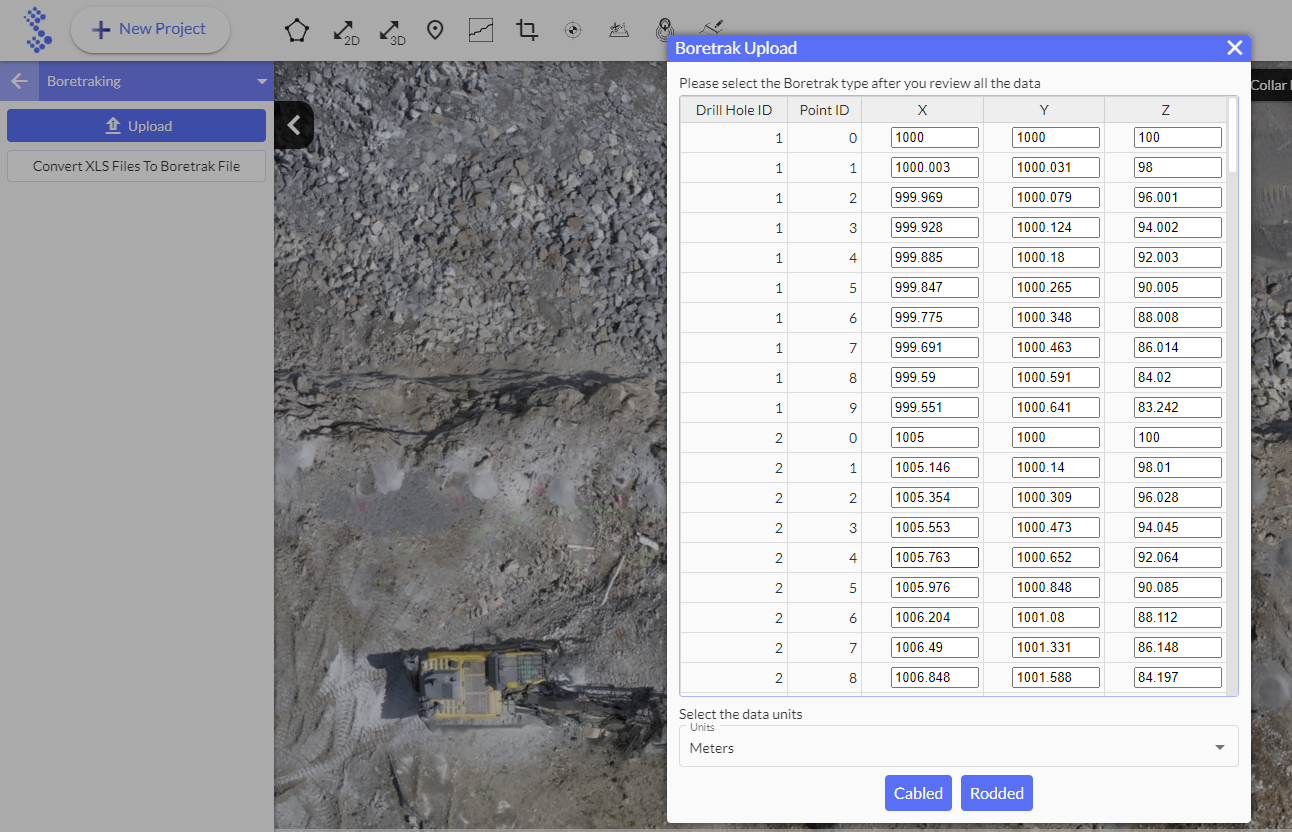Viewport: 1292px width, 832px height.
Task: Select the location marker pin tool
Action: [x=435, y=30]
